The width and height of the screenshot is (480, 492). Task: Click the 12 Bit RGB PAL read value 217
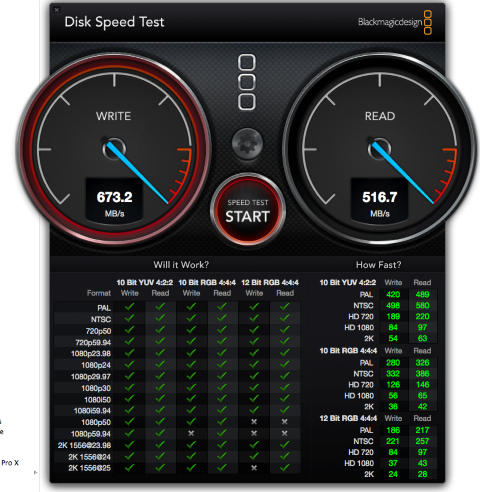[422, 430]
